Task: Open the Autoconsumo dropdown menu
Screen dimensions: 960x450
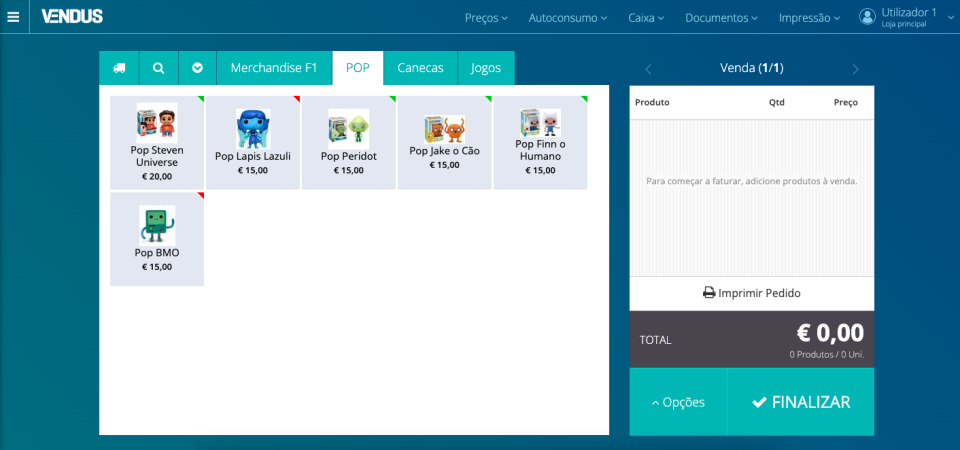Action: [568, 18]
